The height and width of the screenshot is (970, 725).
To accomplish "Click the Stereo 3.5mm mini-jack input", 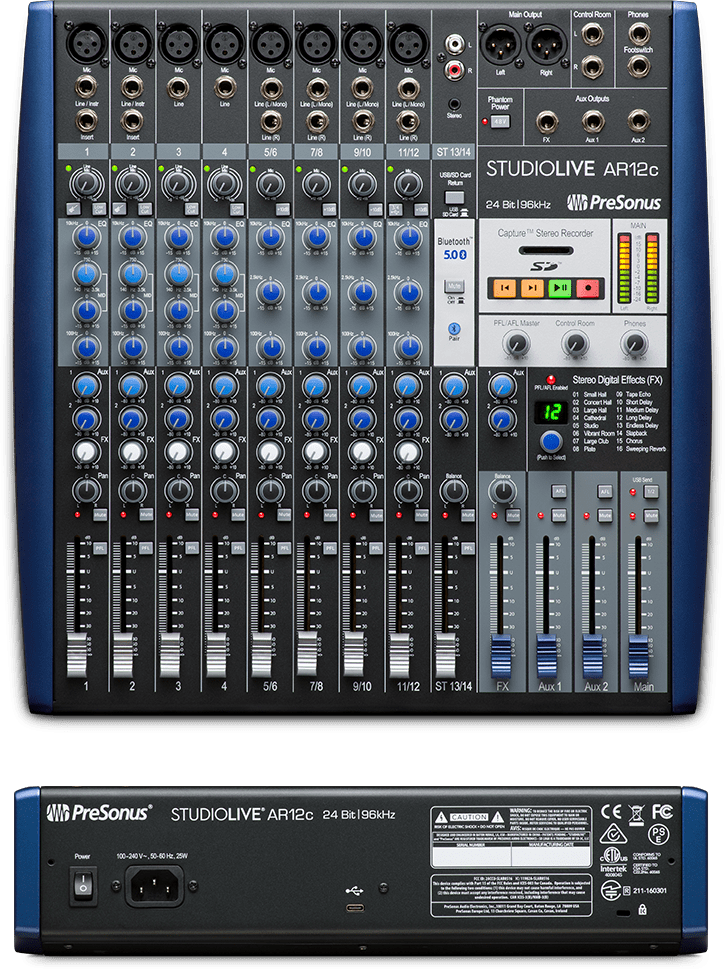I will 454,104.
